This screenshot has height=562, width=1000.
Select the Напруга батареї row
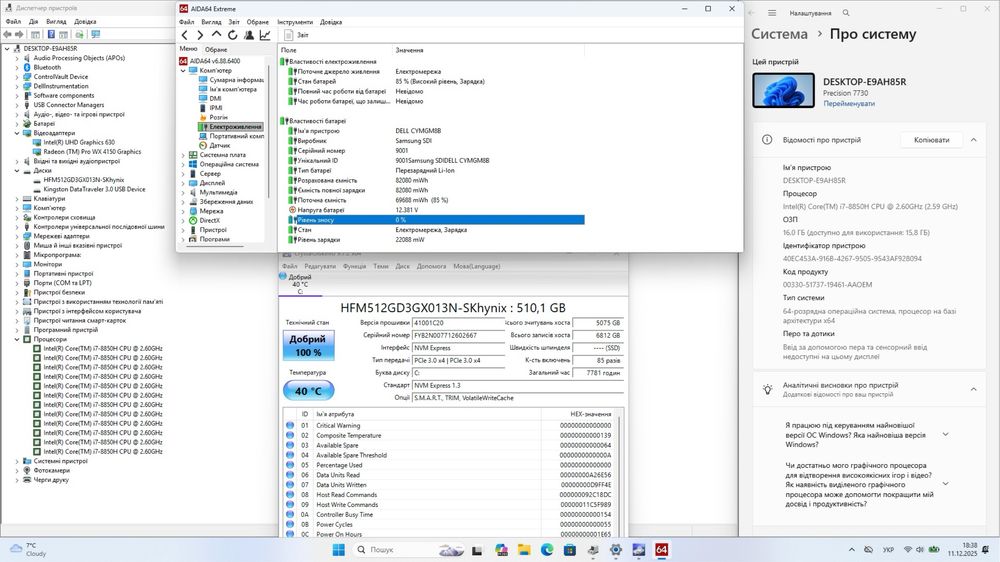(x=436, y=210)
